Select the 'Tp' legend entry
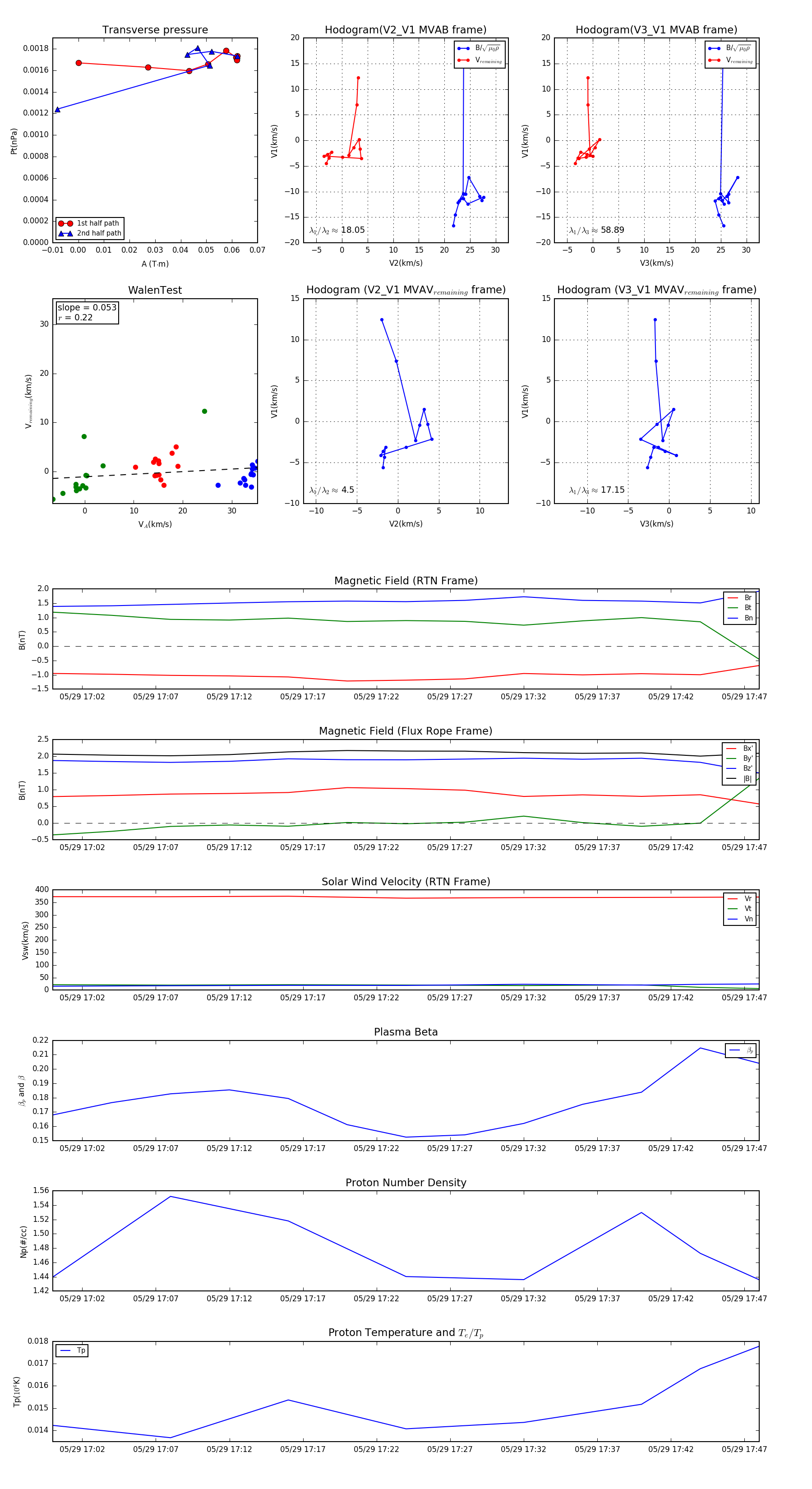 click(x=72, y=1350)
